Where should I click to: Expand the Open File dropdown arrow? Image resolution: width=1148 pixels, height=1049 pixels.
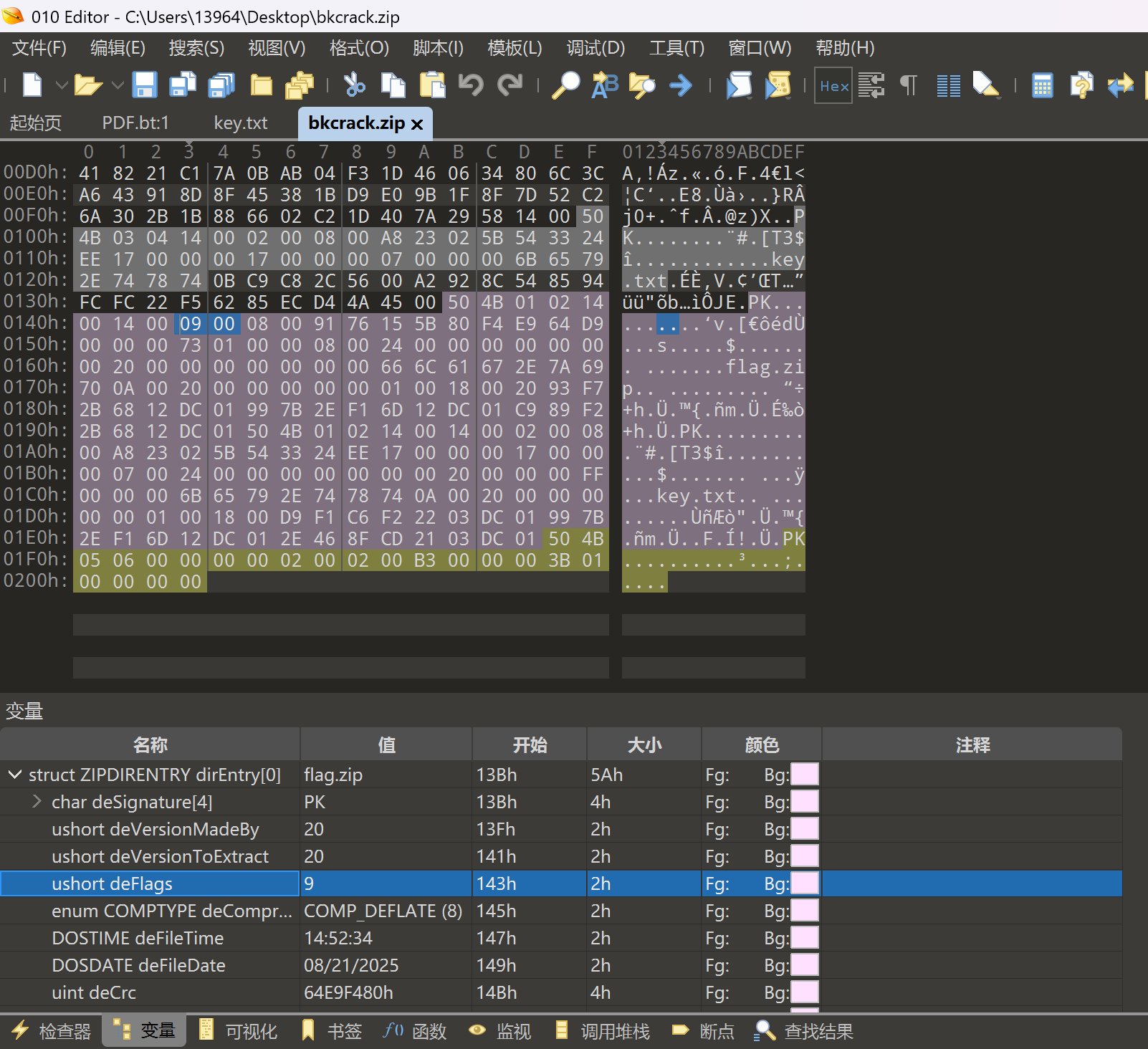tap(118, 86)
